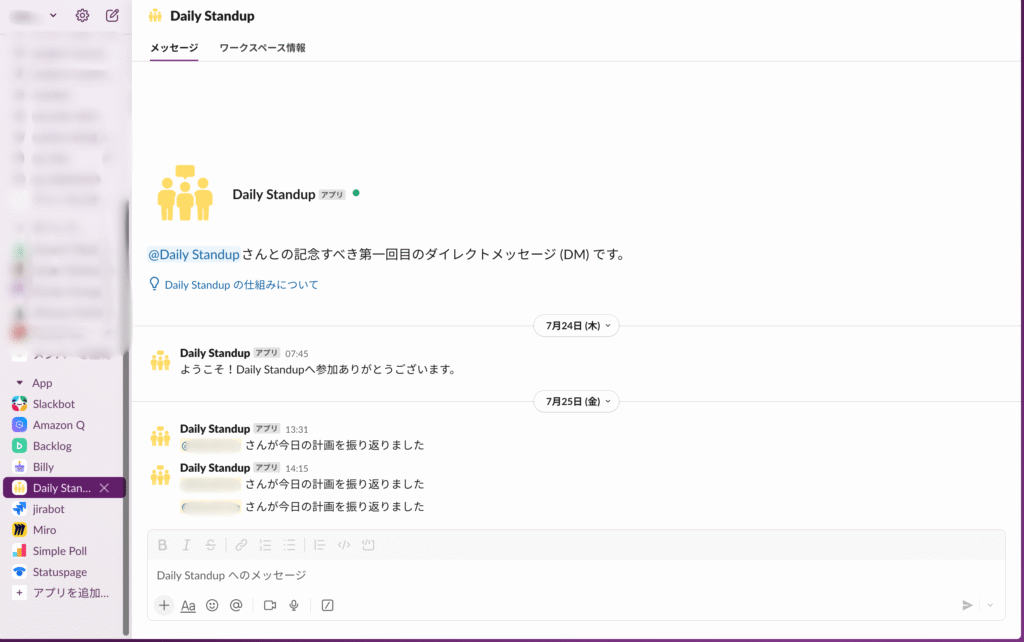Click the Statuspage icon
The width and height of the screenshot is (1024, 642).
[20, 571]
